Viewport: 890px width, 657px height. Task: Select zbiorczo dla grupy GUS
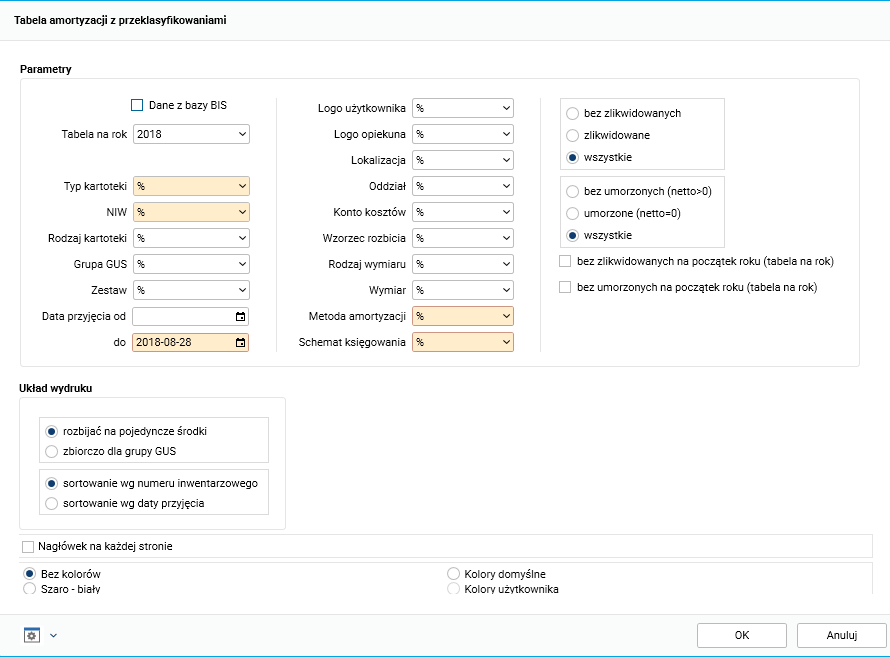tap(52, 451)
